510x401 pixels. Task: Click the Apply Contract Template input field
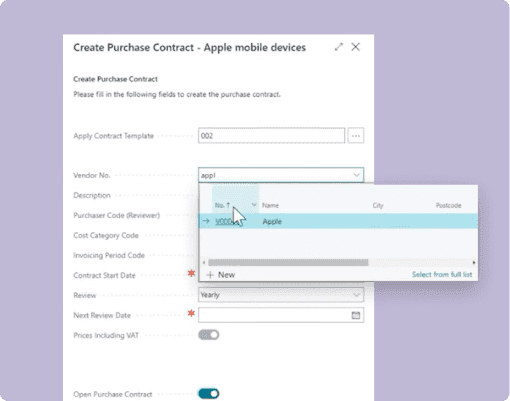[x=271, y=136]
